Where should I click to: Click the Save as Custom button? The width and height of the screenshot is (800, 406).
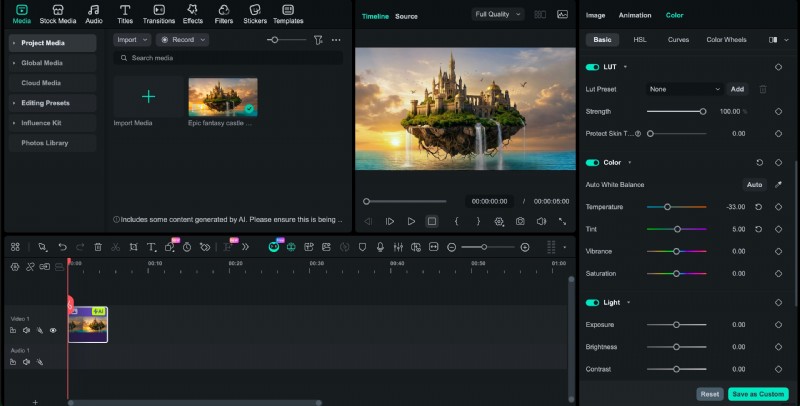coord(757,394)
